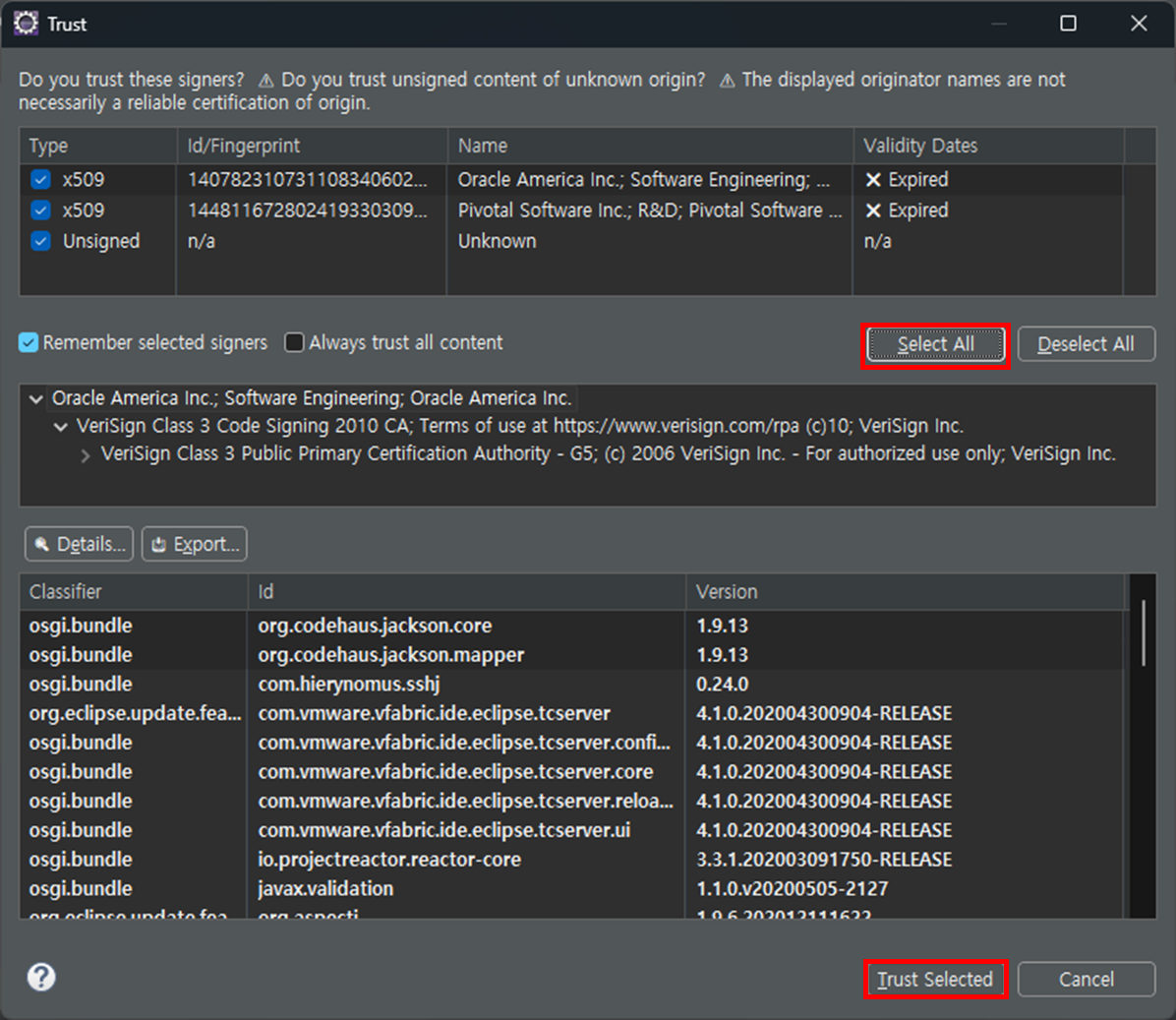The width and height of the screenshot is (1176, 1020).
Task: Click the bundle list vertical scrollbar thumb
Action: click(x=1143, y=633)
